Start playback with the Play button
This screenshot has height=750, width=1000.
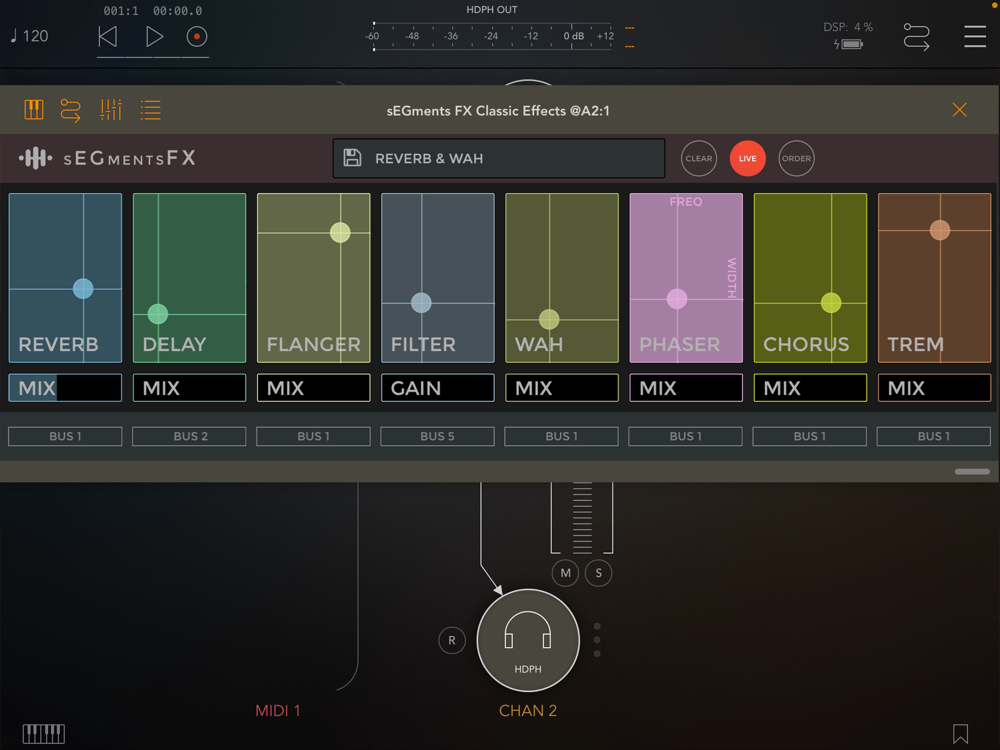tap(154, 37)
